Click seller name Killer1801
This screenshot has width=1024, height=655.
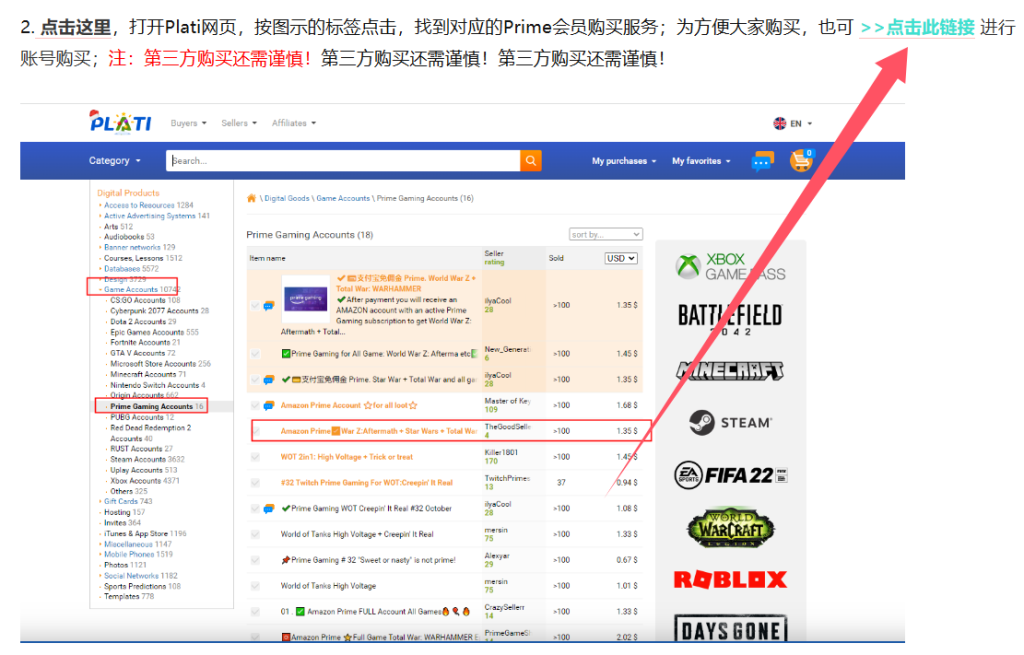point(501,452)
